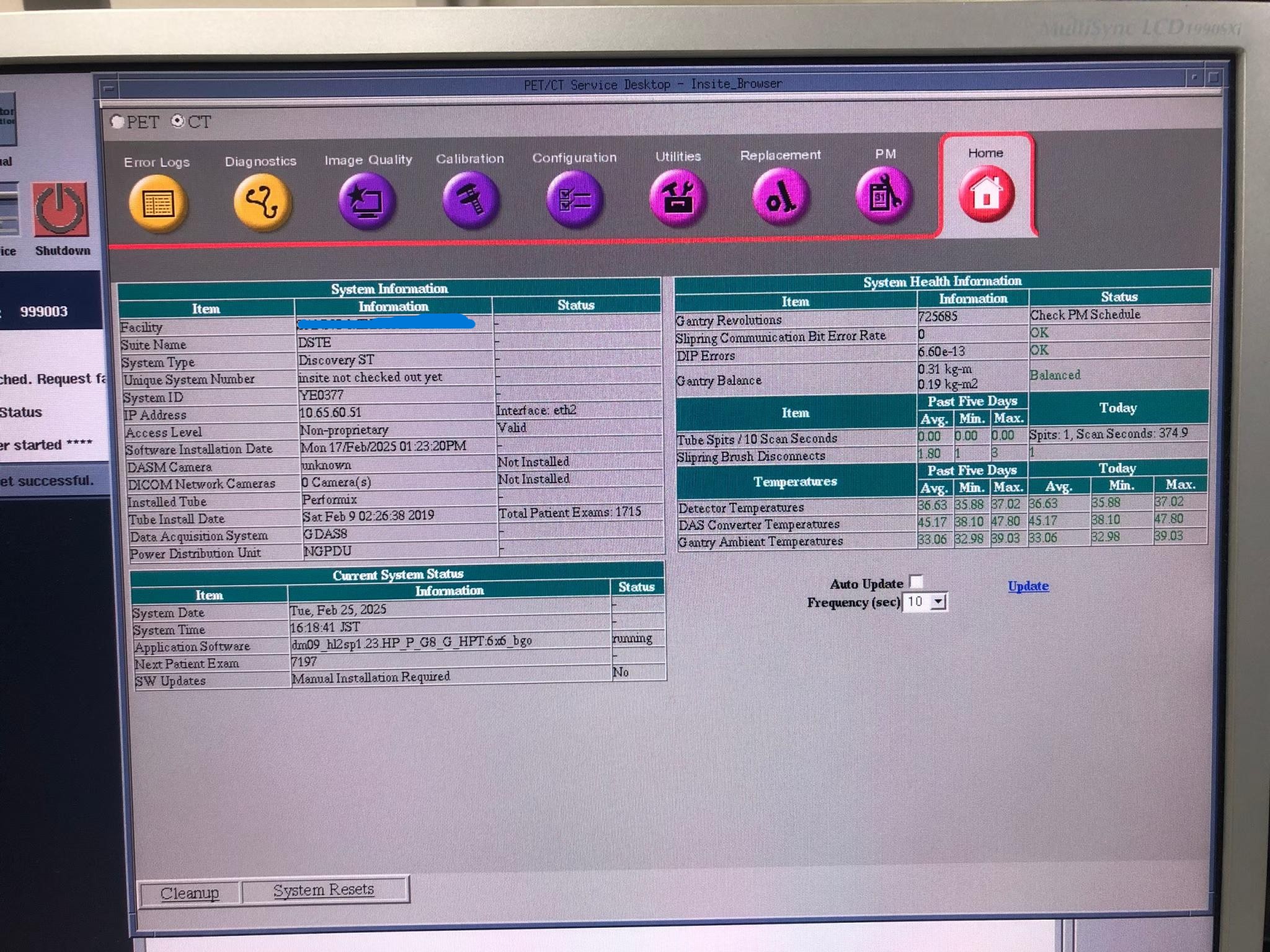Click the Home tab label

985,153
